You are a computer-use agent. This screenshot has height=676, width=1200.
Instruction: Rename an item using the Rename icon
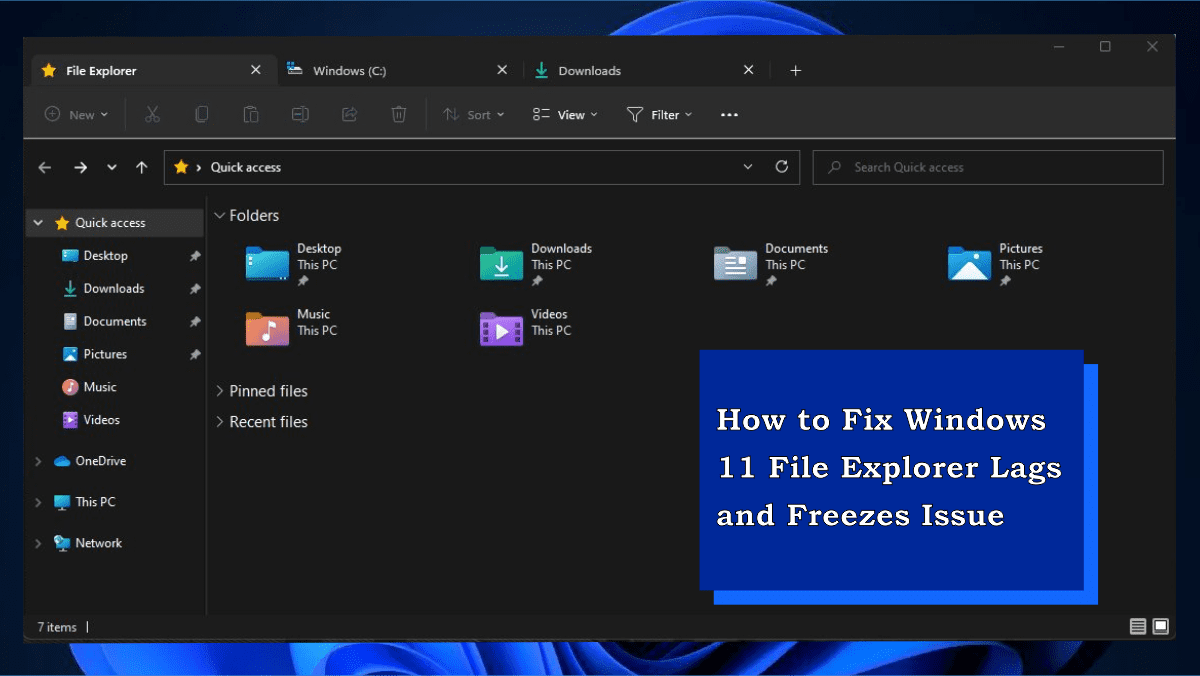(x=300, y=114)
